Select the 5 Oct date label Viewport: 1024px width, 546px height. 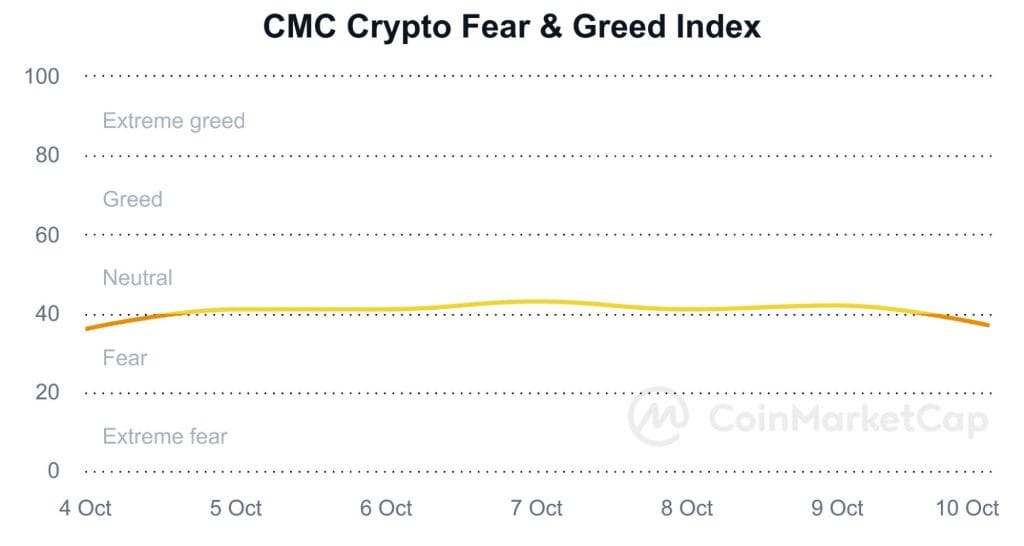coord(235,508)
